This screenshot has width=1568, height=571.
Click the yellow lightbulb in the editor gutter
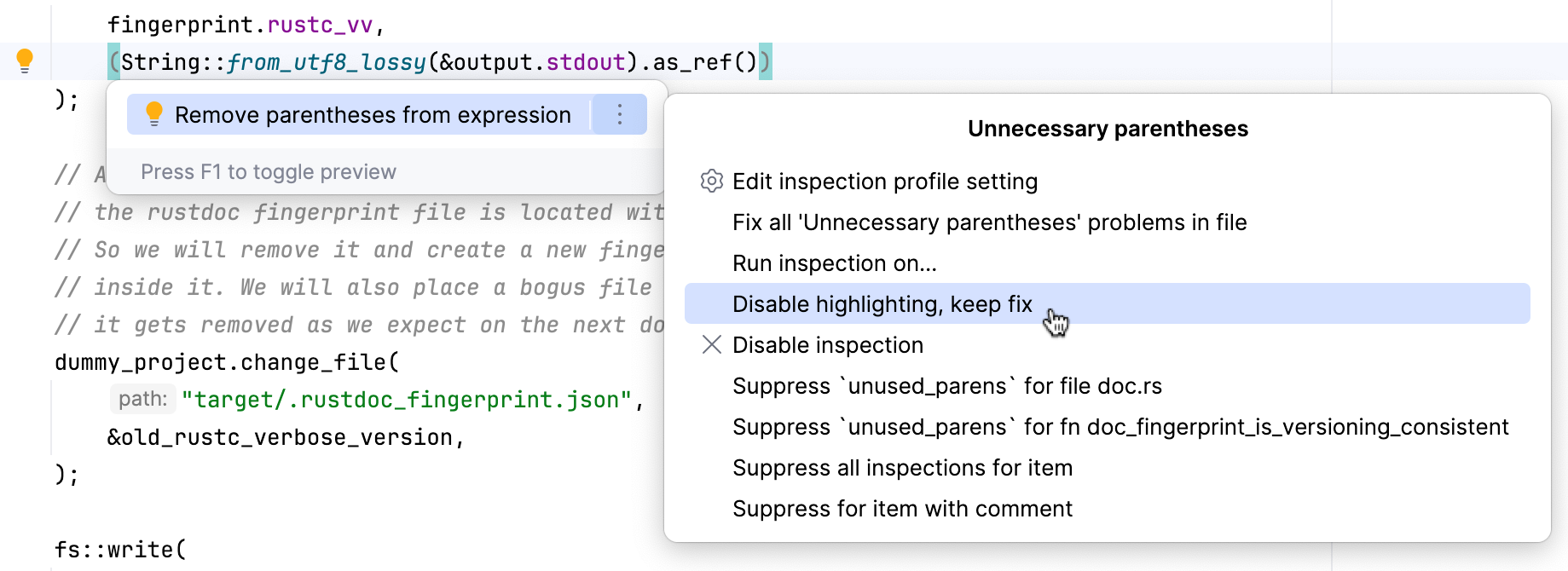(25, 60)
